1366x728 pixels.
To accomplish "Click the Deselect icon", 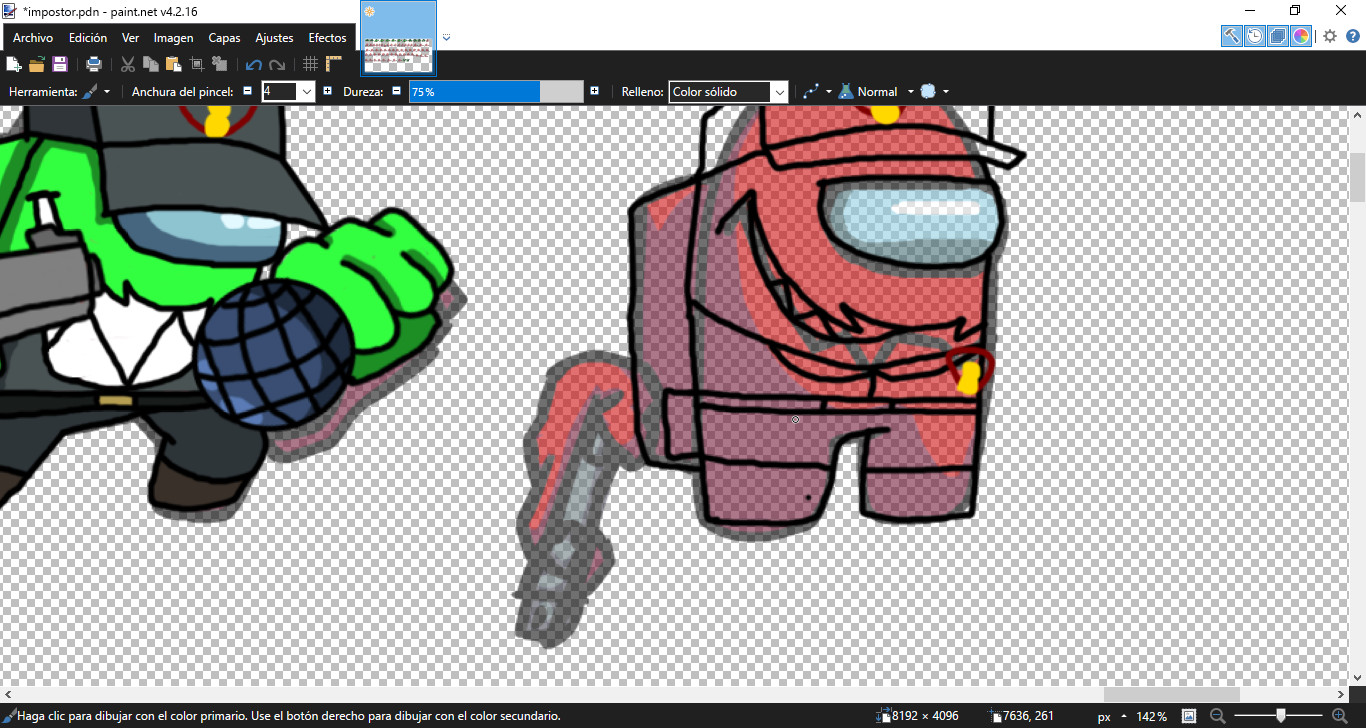I will 219,63.
